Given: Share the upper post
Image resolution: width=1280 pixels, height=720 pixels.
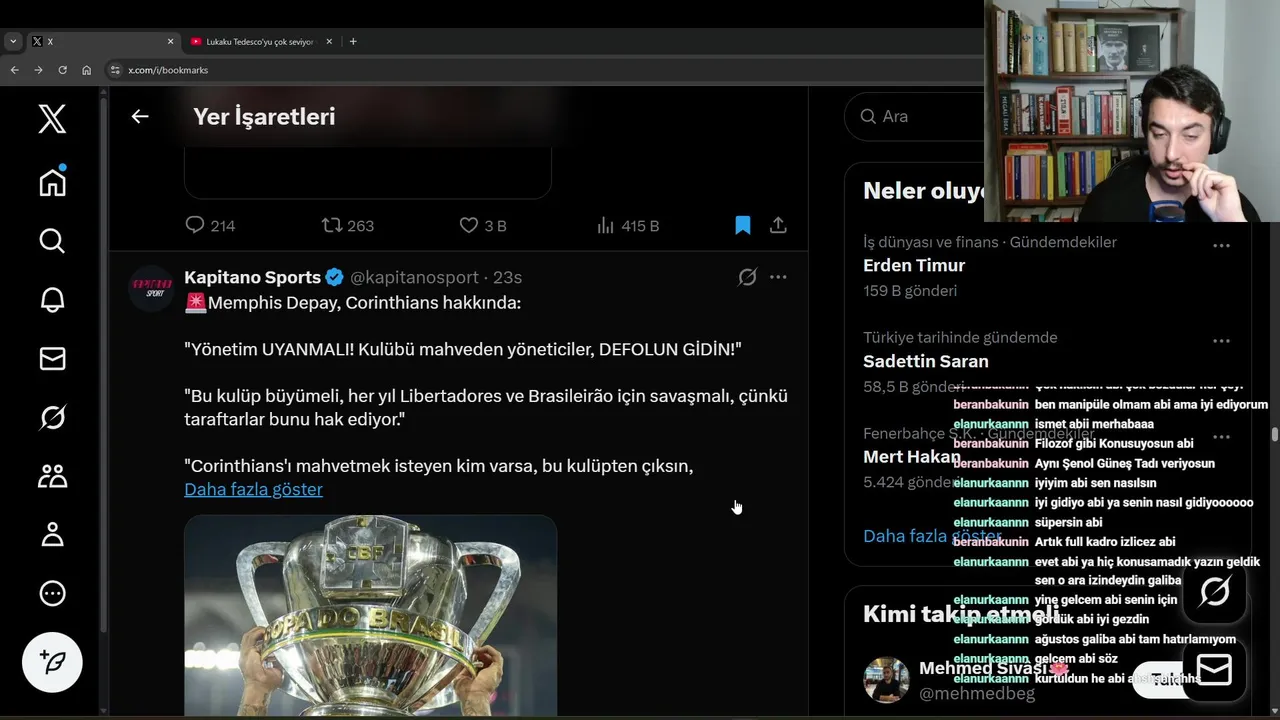Looking at the screenshot, I should pos(778,226).
